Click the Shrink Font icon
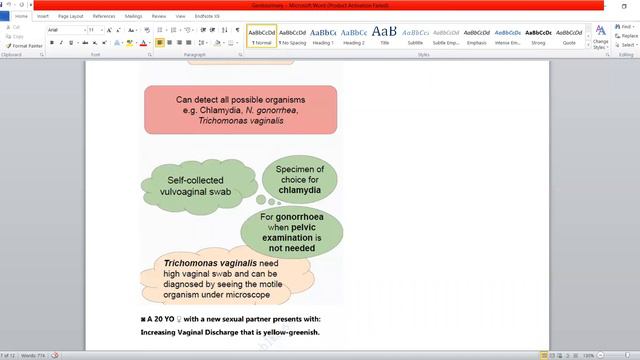 (x=118, y=30)
